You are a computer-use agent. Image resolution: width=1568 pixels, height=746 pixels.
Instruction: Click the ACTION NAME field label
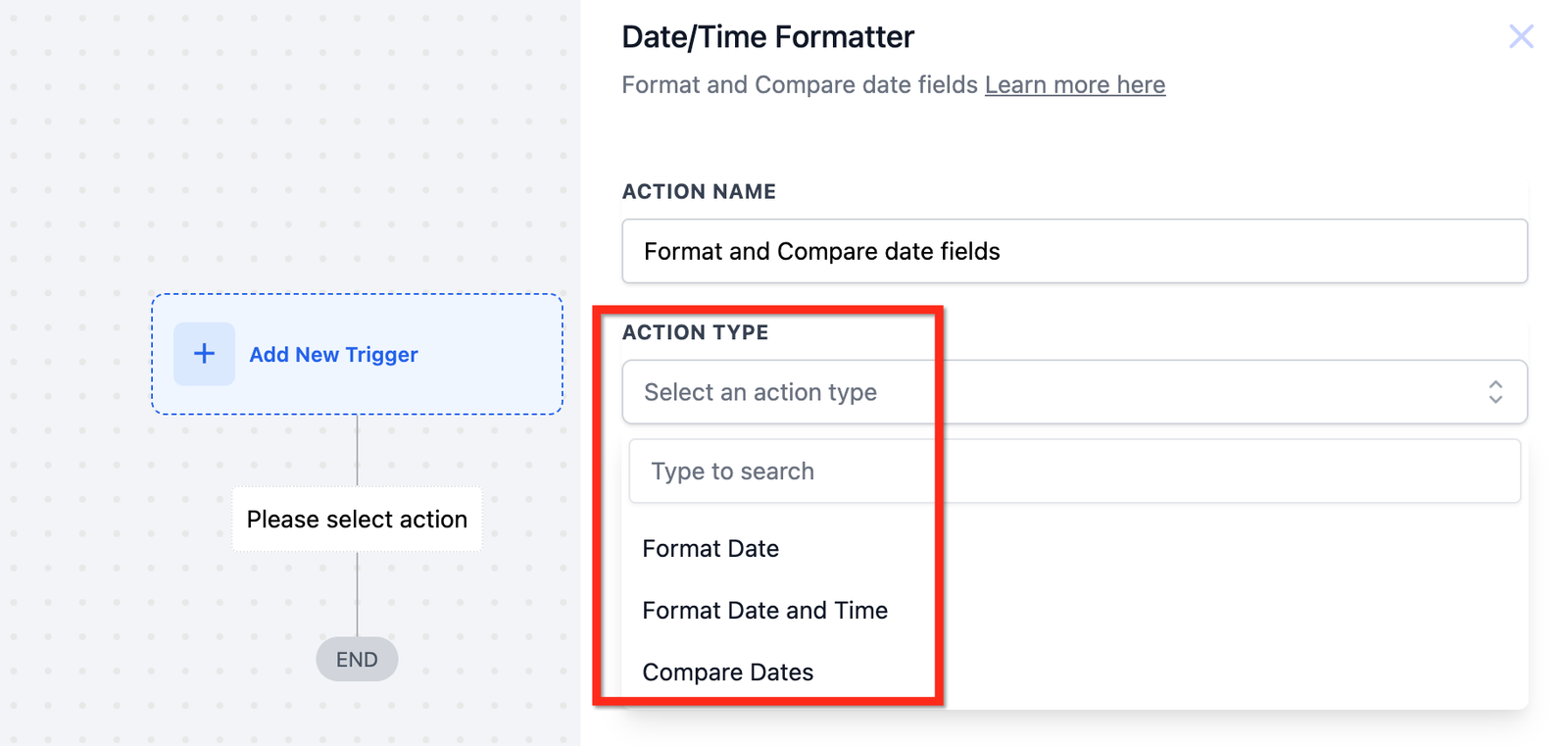pos(699,192)
